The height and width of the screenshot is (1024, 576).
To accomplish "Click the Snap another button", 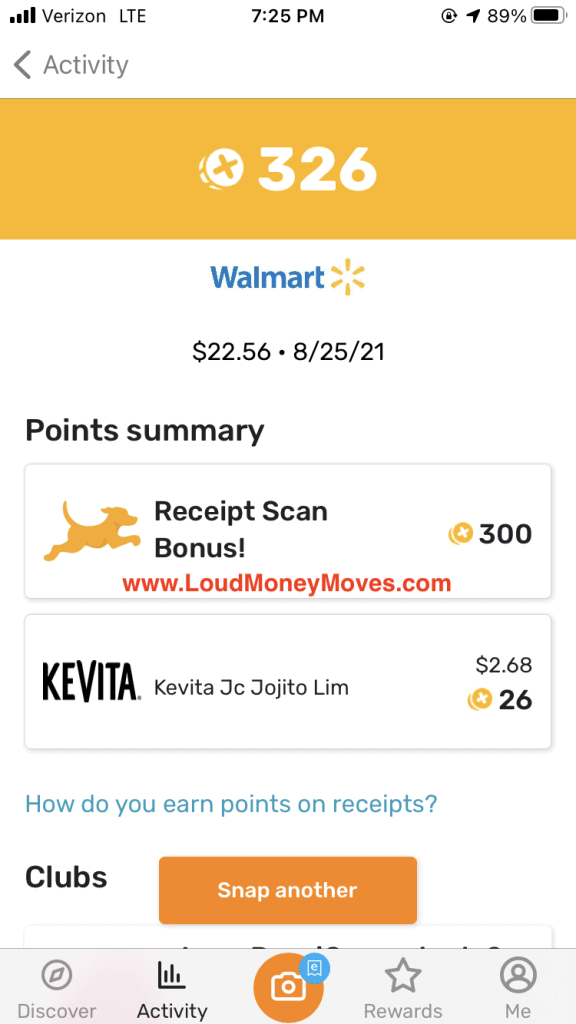I will click(288, 890).
